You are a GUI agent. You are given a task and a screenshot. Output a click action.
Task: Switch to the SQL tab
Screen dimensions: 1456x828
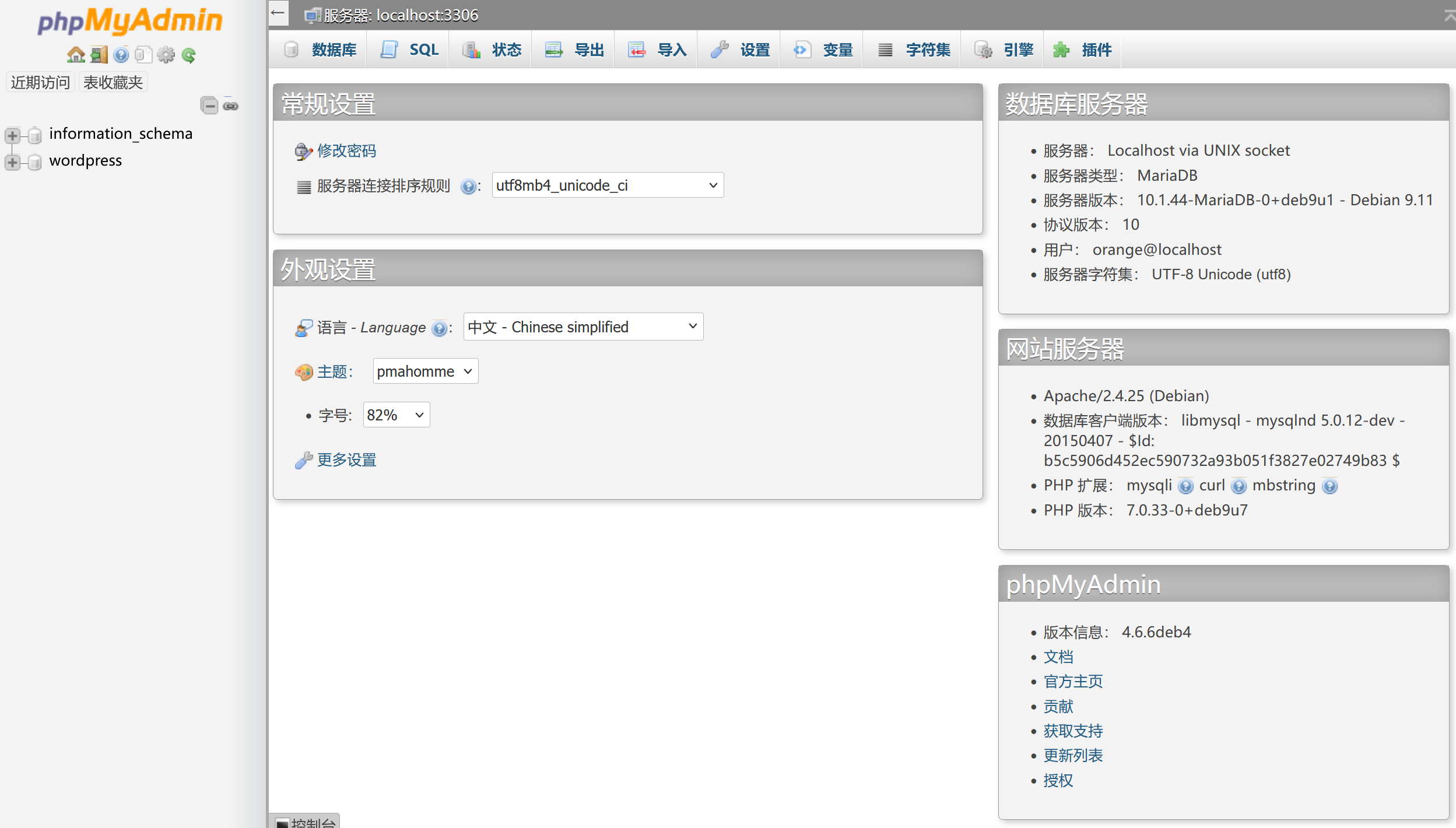pos(409,50)
